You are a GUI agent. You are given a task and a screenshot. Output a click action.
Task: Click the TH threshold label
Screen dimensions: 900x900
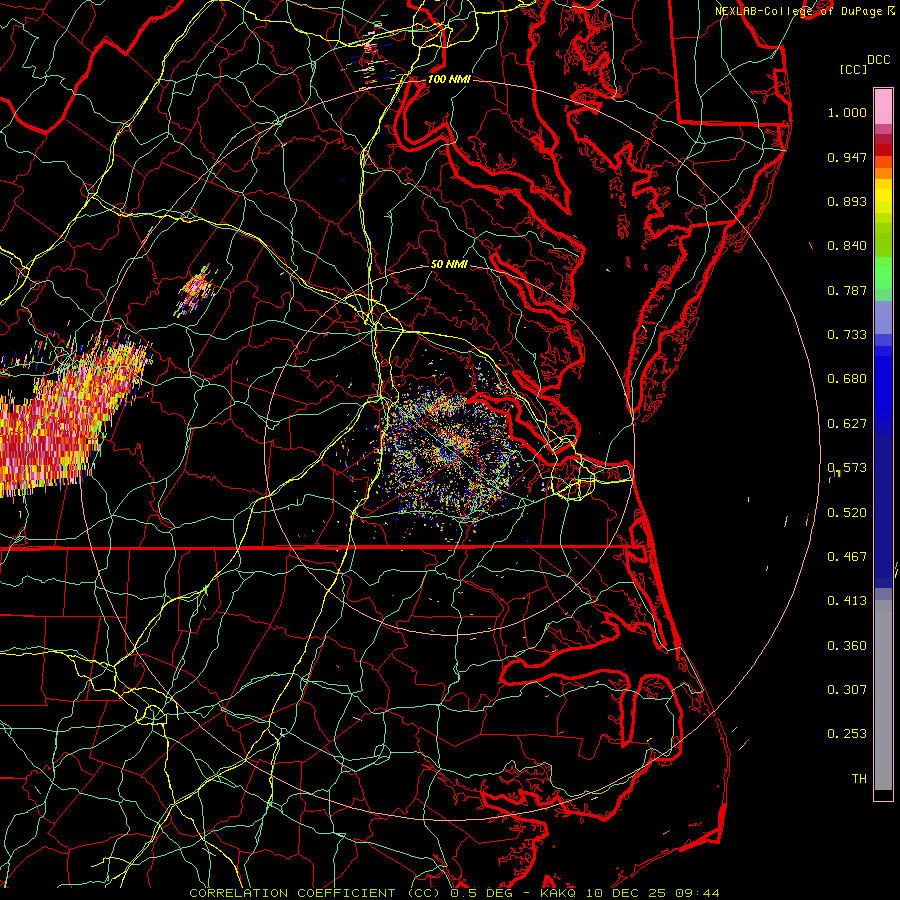click(859, 779)
